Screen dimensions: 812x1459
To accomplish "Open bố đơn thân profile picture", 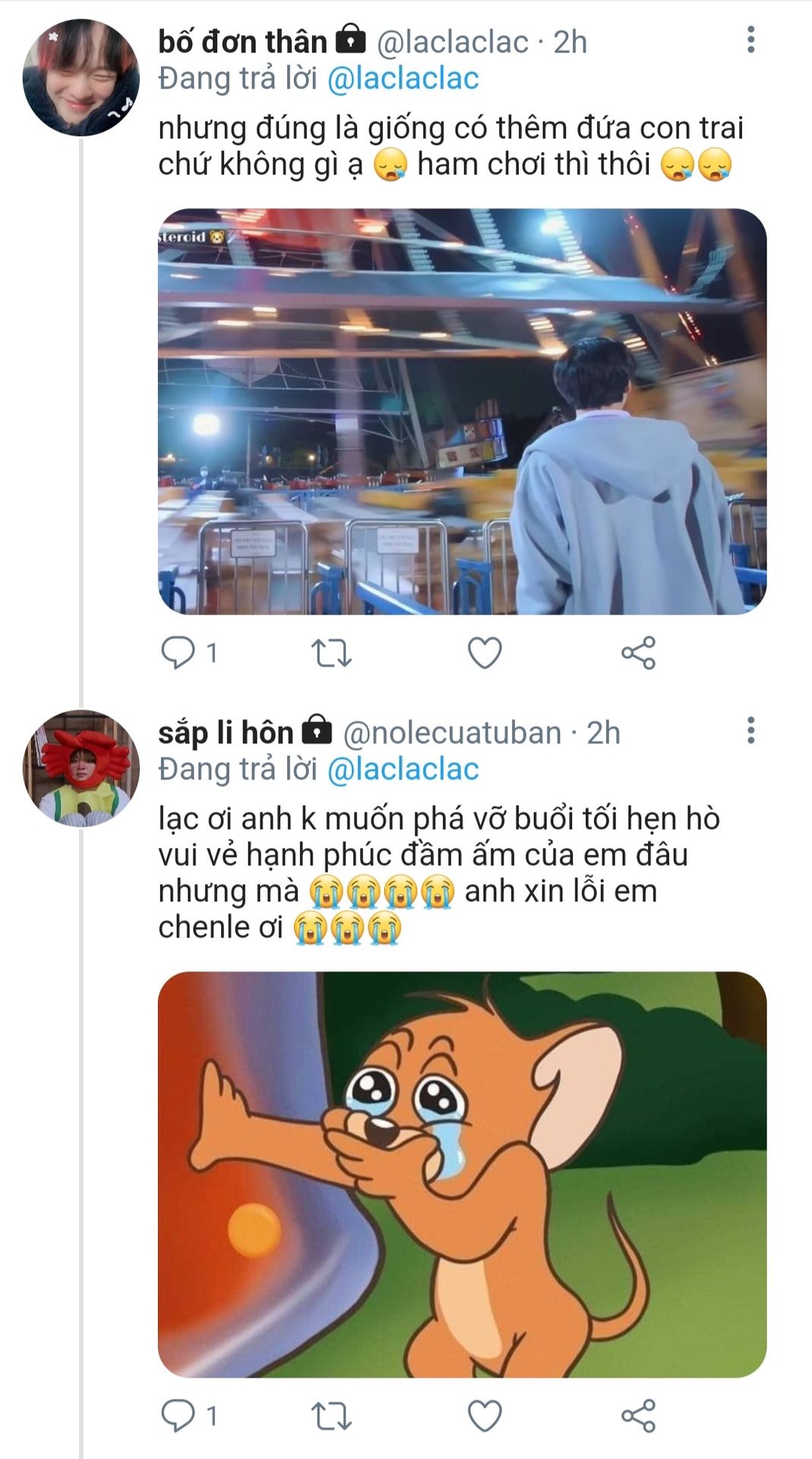I will 81,78.
